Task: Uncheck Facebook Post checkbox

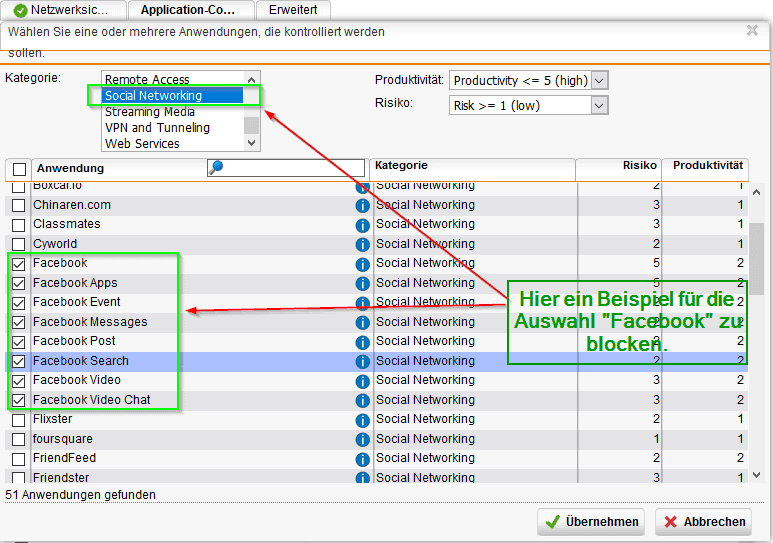Action: [x=18, y=342]
